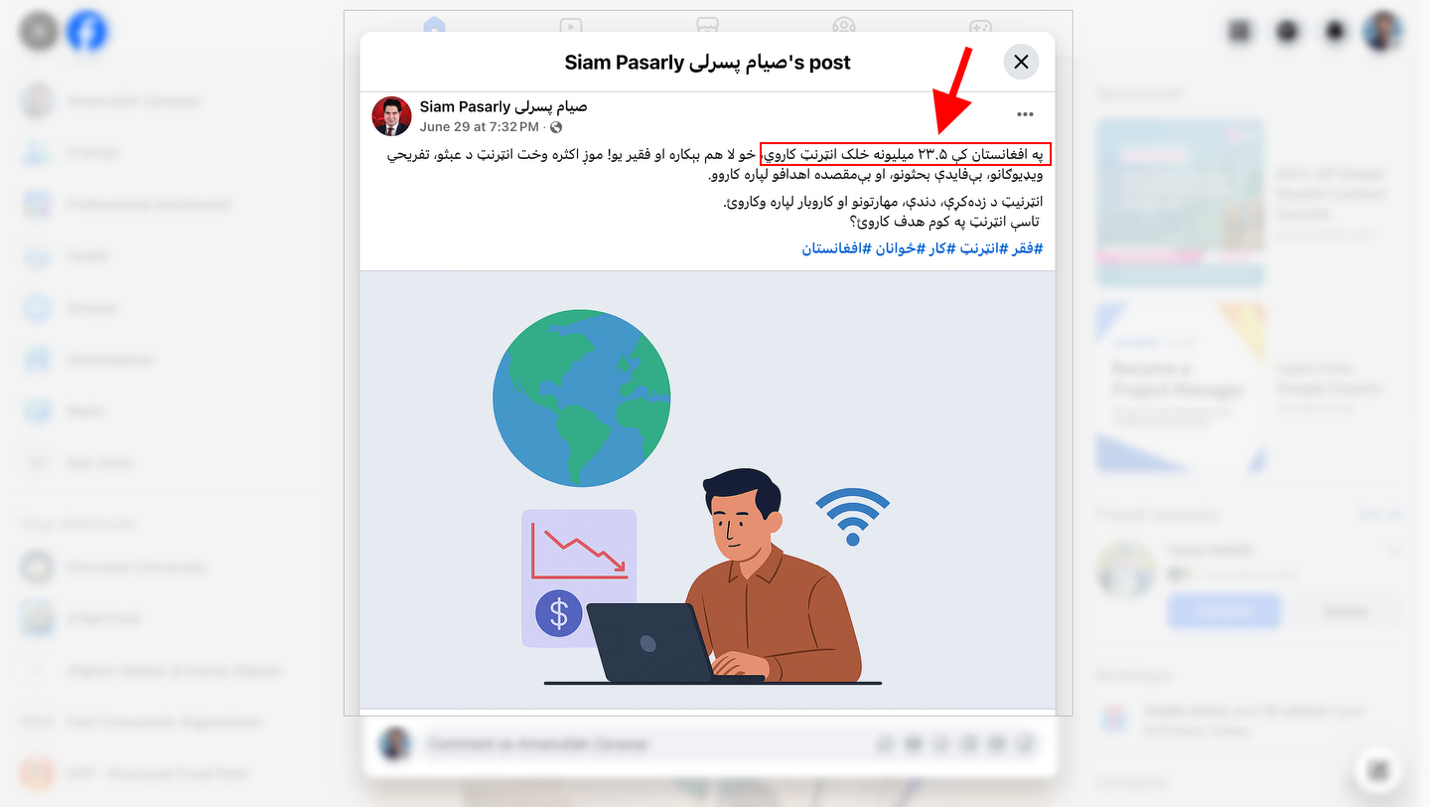Open the grid menu icon in top bar
The width and height of the screenshot is (1430, 807).
coord(1240,32)
